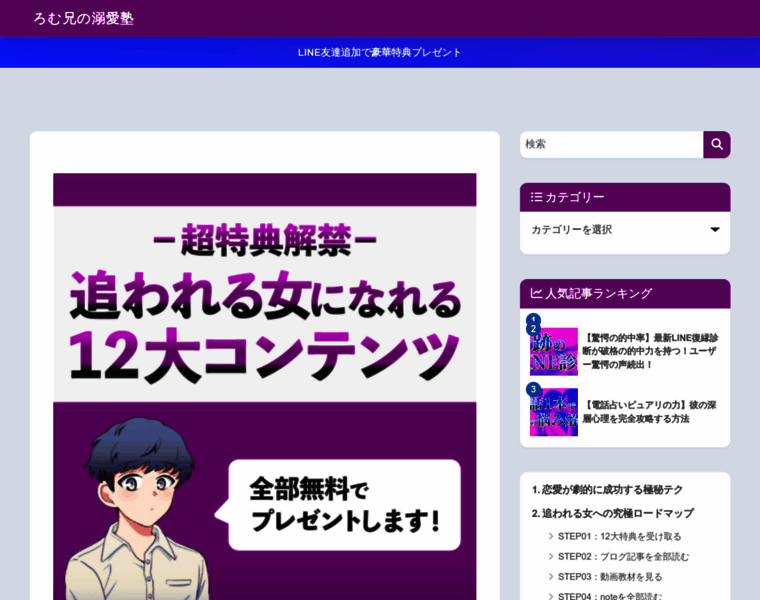Go to STEP02：ブログ記事を全部読む
The width and height of the screenshot is (760, 600).
623,557
